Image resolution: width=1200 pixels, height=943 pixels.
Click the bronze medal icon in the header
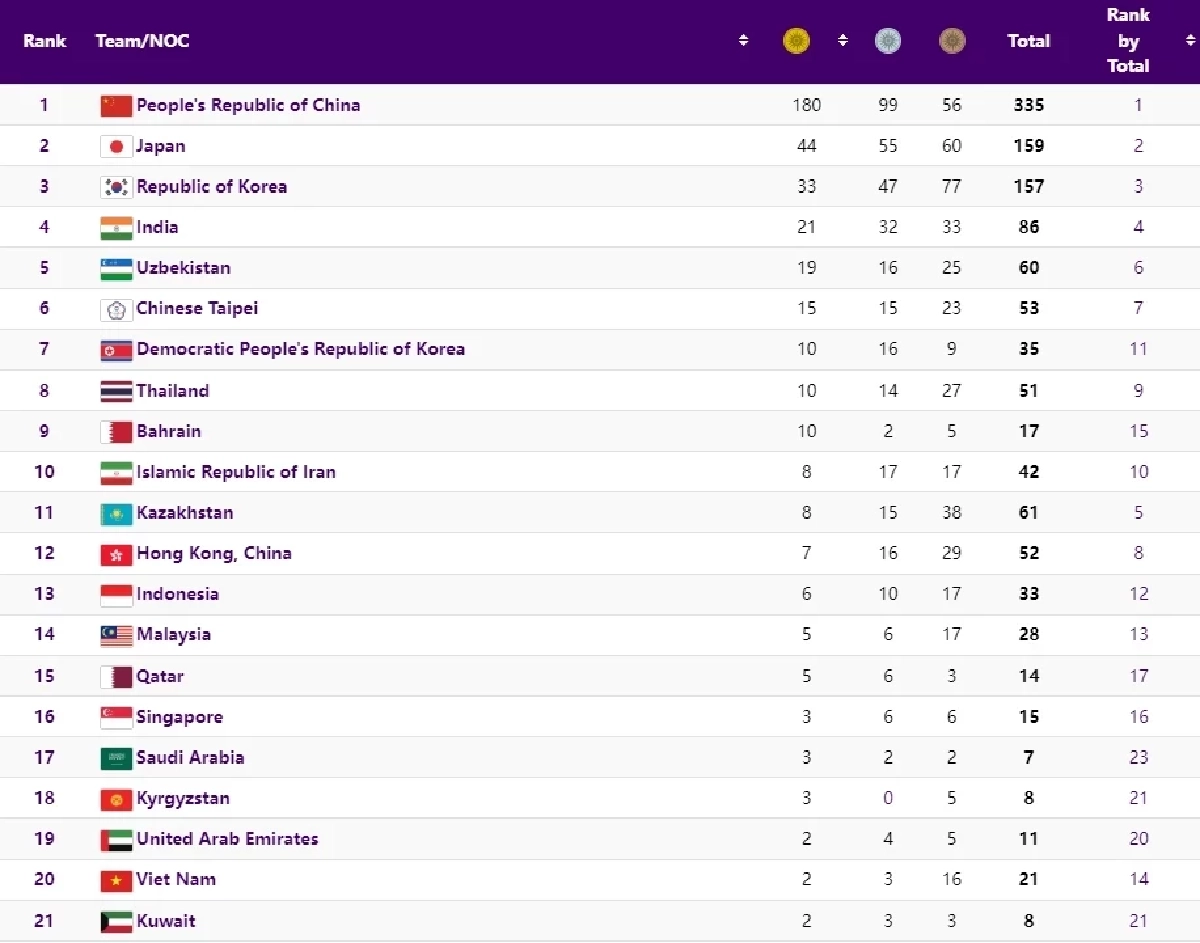click(951, 41)
